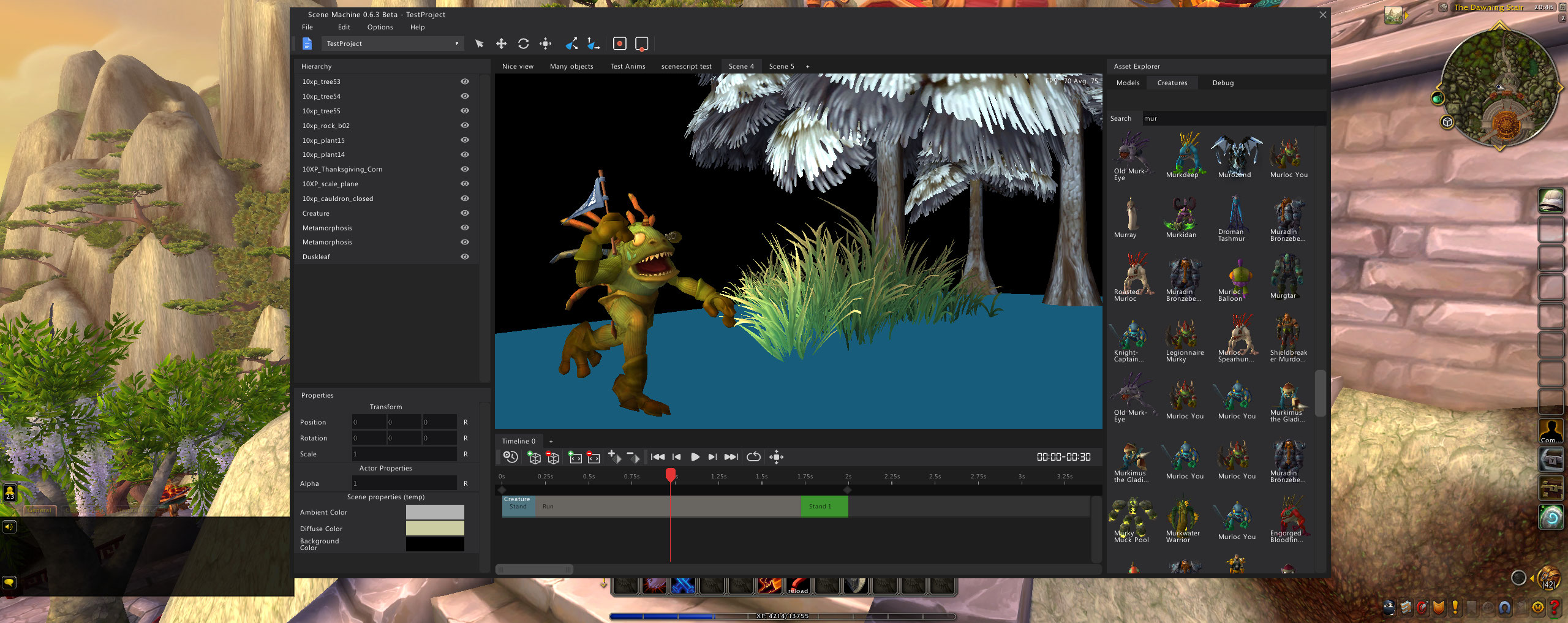Click the centered red dot pivot icon
Image resolution: width=1568 pixels, height=623 pixels.
(x=619, y=43)
